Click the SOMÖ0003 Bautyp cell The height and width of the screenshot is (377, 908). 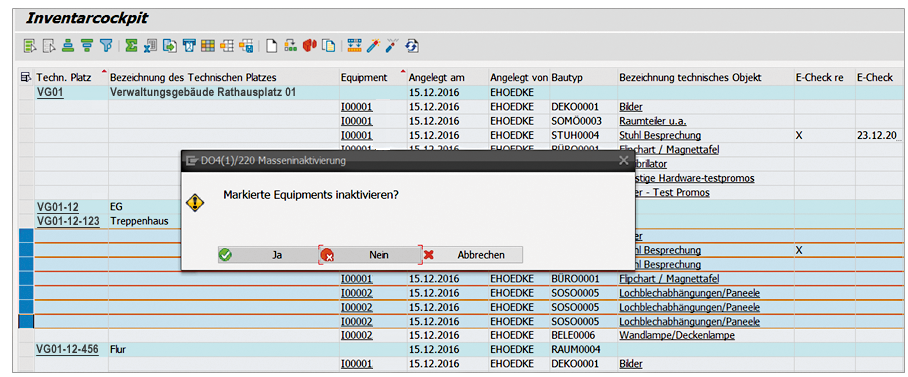(584, 121)
